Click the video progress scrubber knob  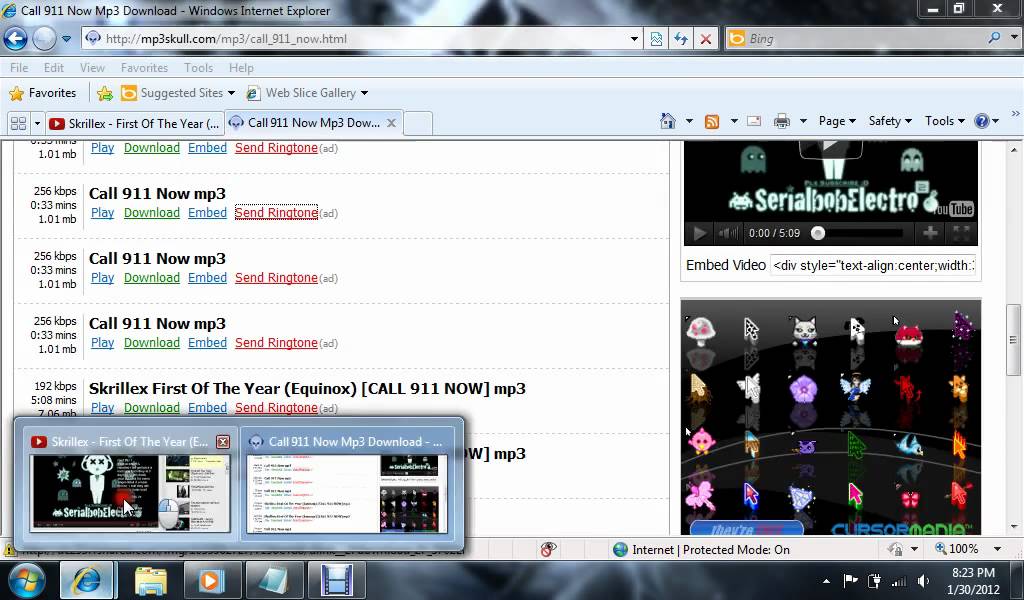818,233
